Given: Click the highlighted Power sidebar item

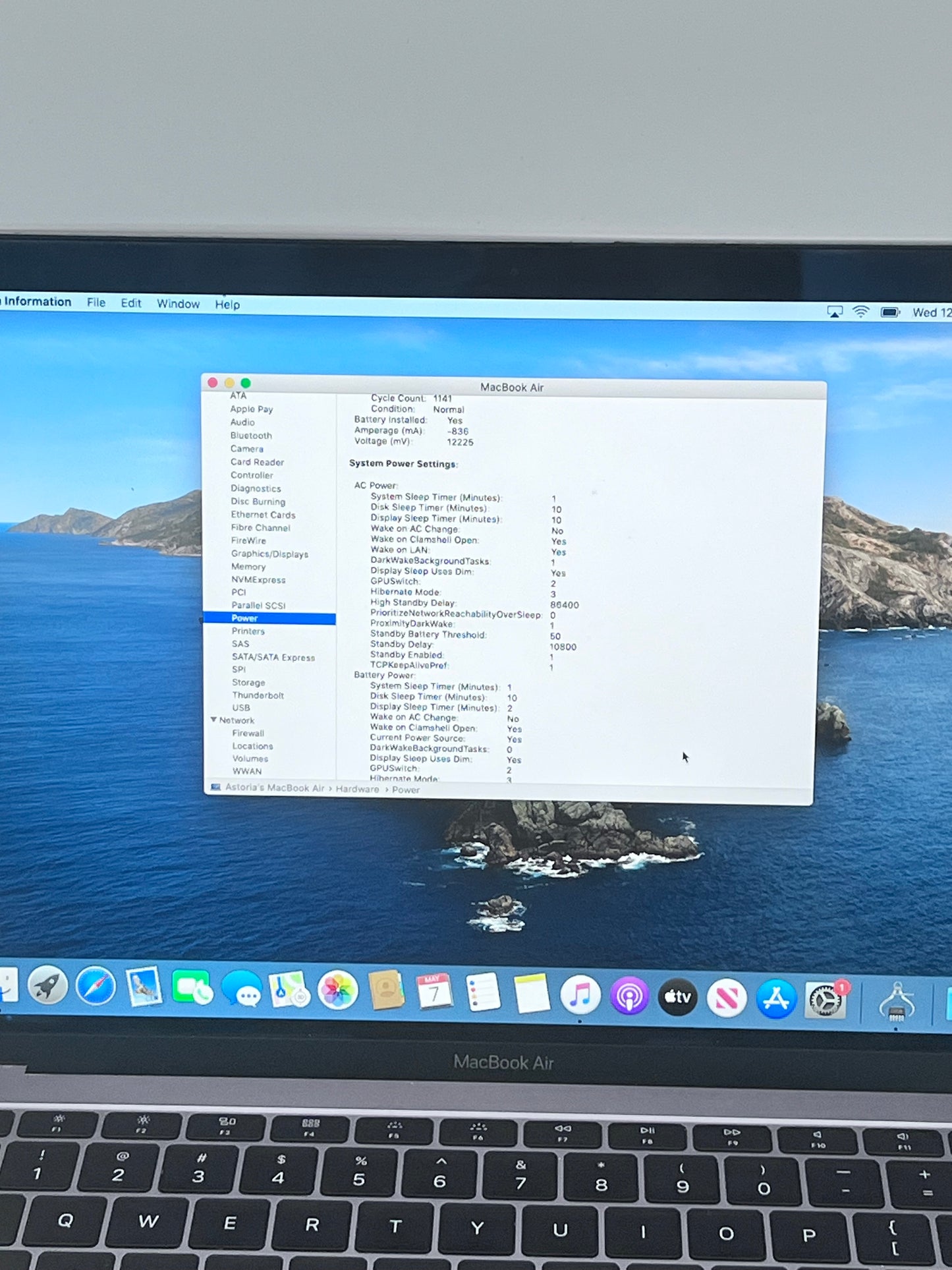Looking at the screenshot, I should [270, 618].
